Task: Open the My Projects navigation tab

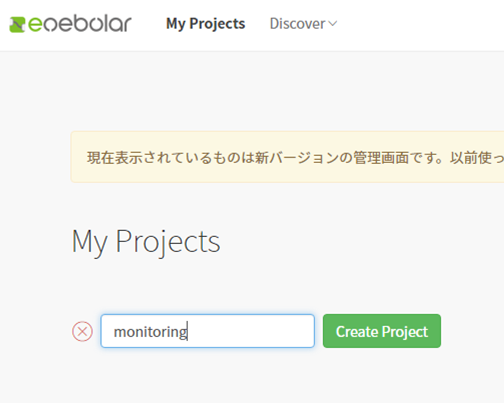Action: [205, 24]
